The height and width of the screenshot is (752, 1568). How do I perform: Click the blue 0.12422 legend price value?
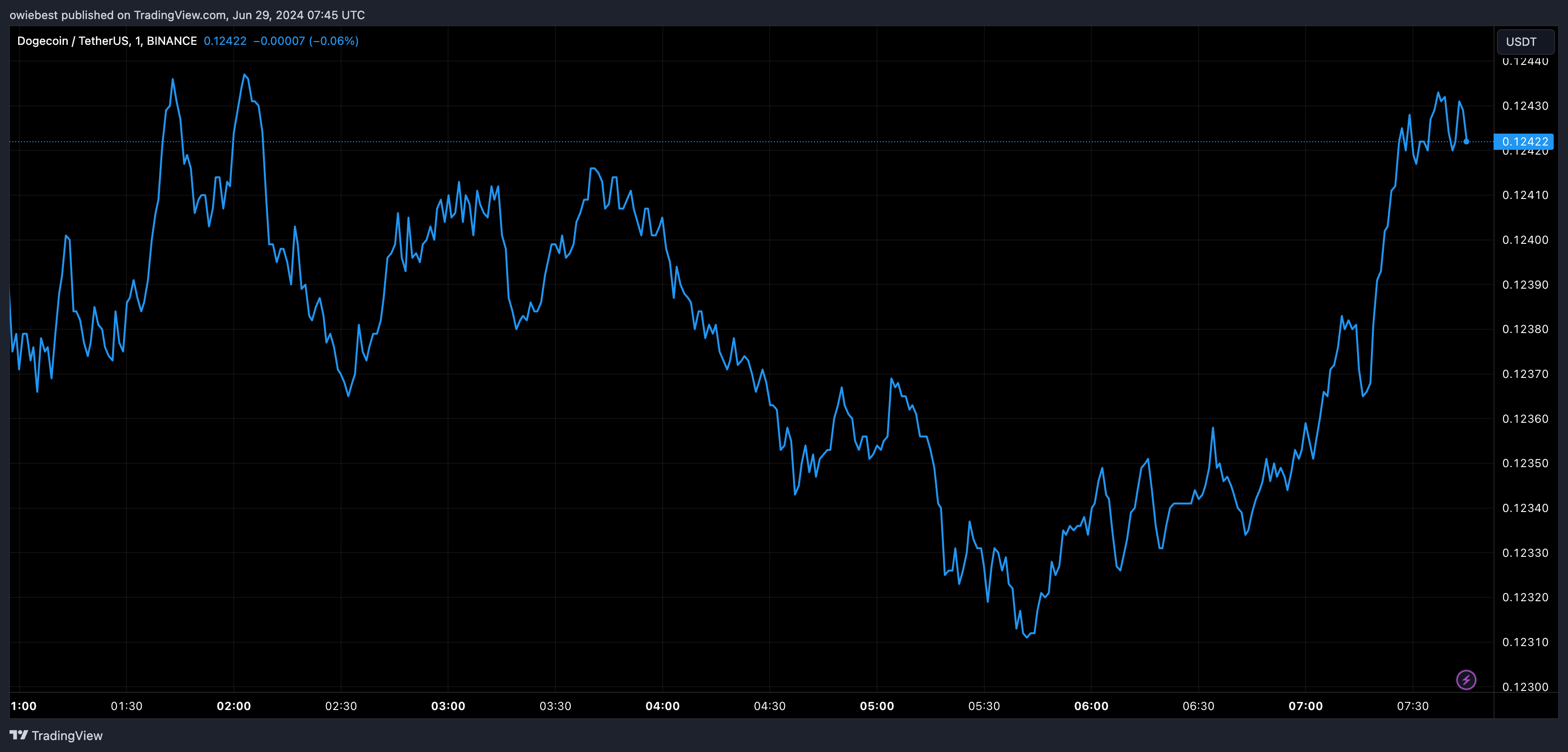click(x=225, y=41)
